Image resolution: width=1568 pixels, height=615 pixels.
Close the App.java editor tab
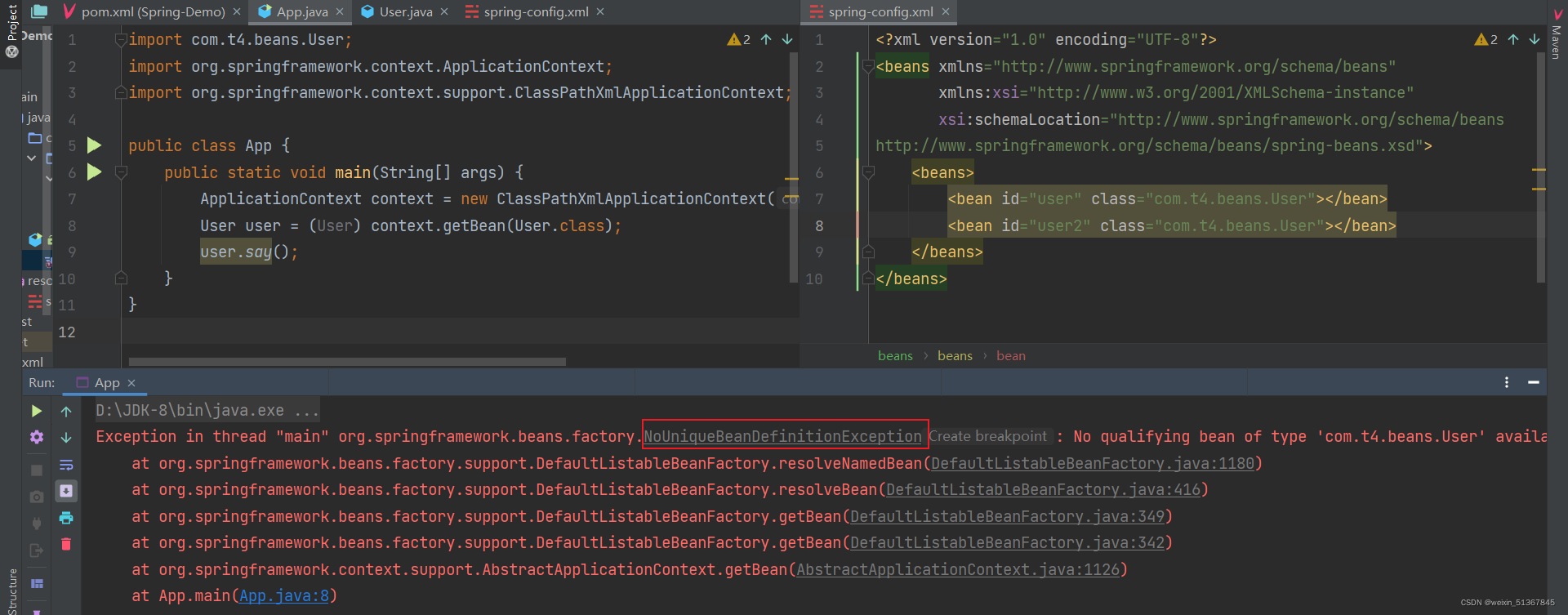click(341, 11)
